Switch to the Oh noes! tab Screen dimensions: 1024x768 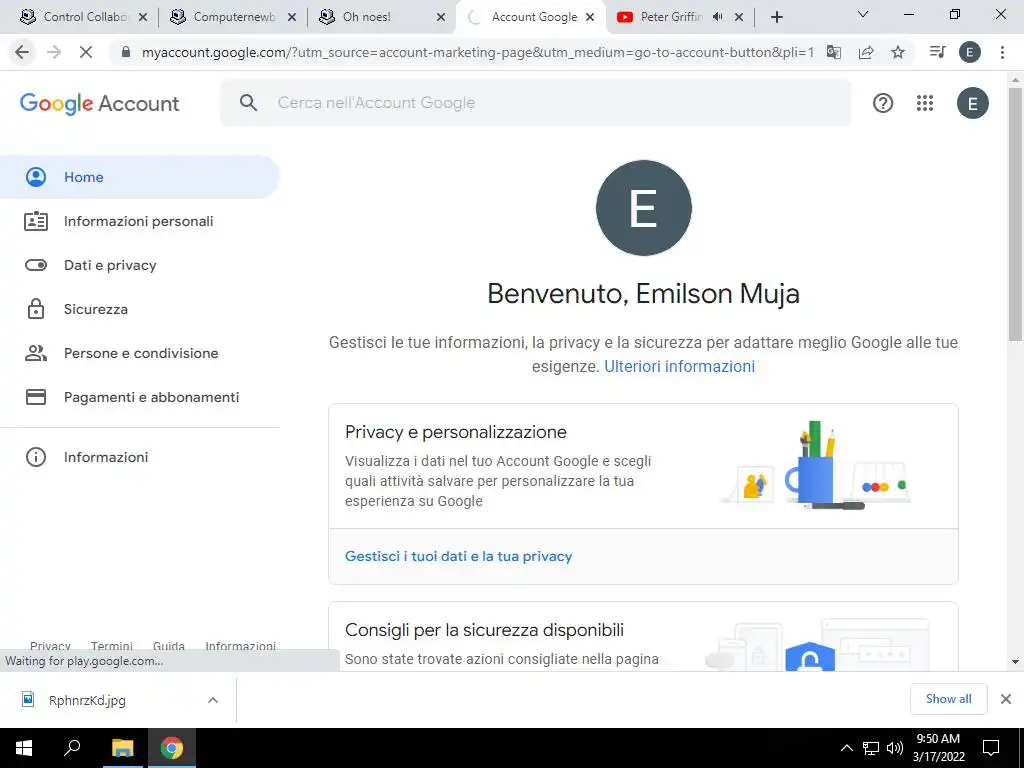point(379,17)
